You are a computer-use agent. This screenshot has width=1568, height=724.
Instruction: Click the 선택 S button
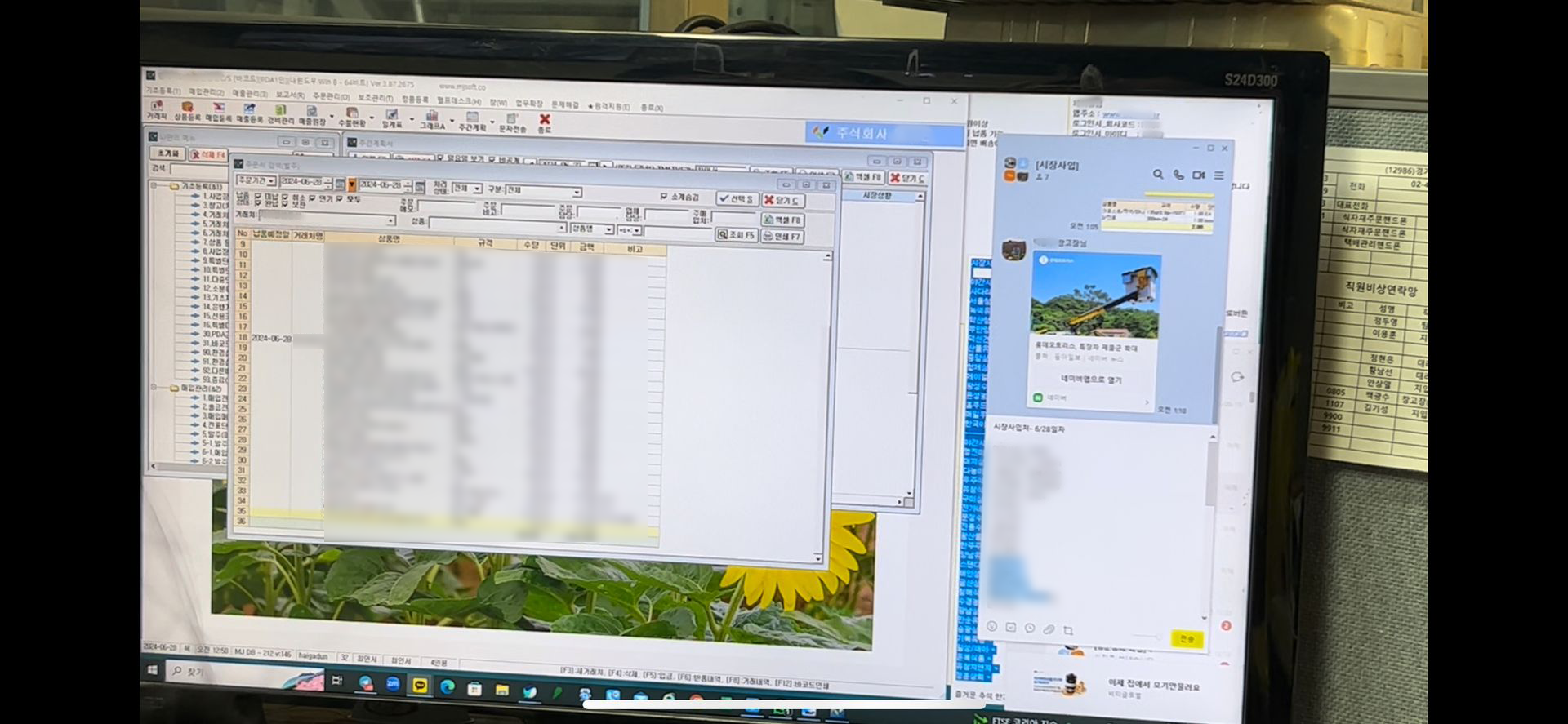pyautogui.click(x=737, y=198)
